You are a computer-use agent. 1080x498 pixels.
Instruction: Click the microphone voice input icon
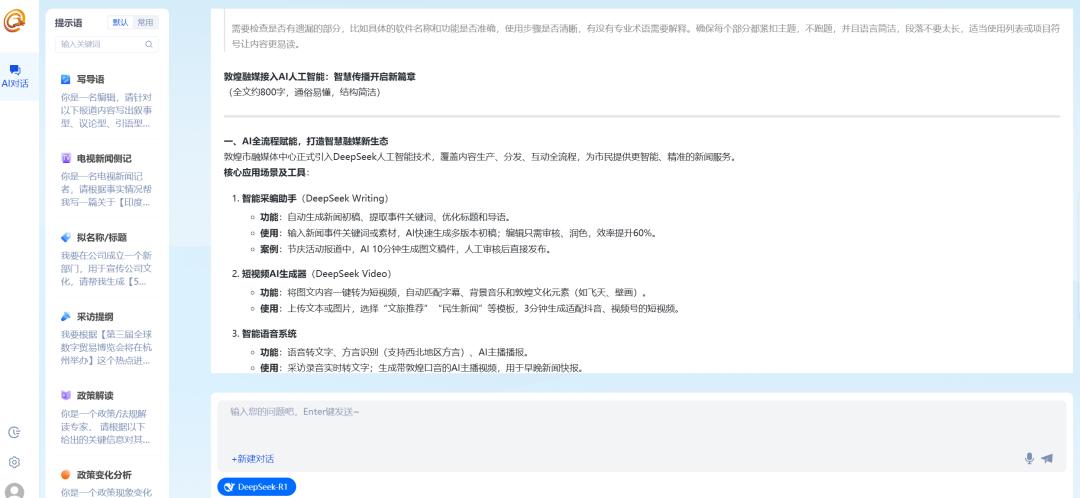tap(1029, 458)
